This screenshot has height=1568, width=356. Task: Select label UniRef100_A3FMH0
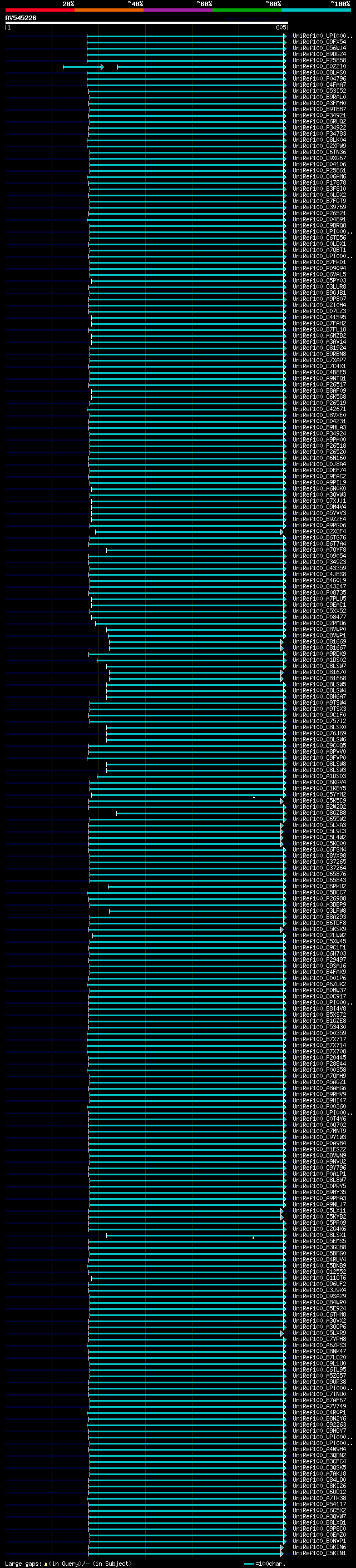(x=319, y=103)
